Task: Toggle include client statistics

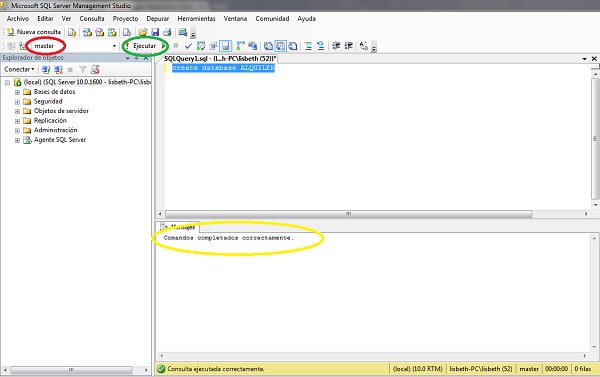Action: pyautogui.click(x=253, y=46)
